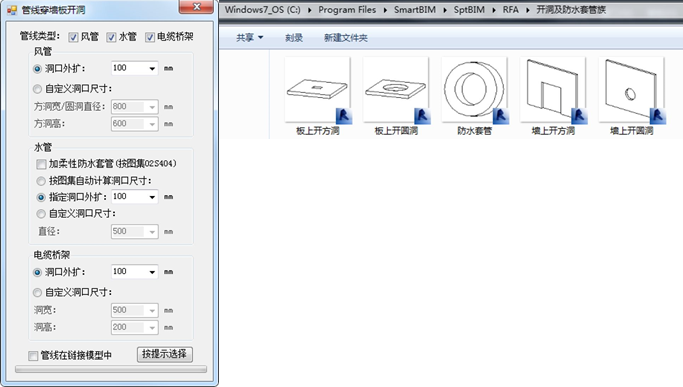The width and height of the screenshot is (683, 387).
Task: Click the 按提示选择 button
Action: tap(165, 354)
